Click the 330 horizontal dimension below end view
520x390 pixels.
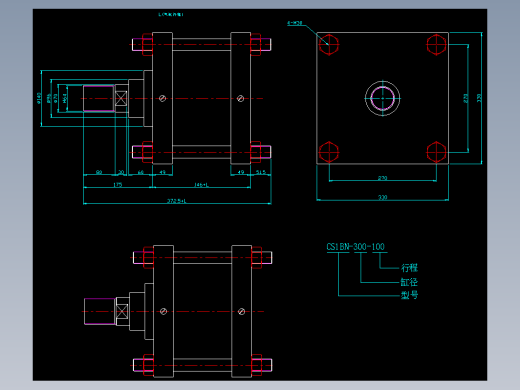click(x=382, y=197)
